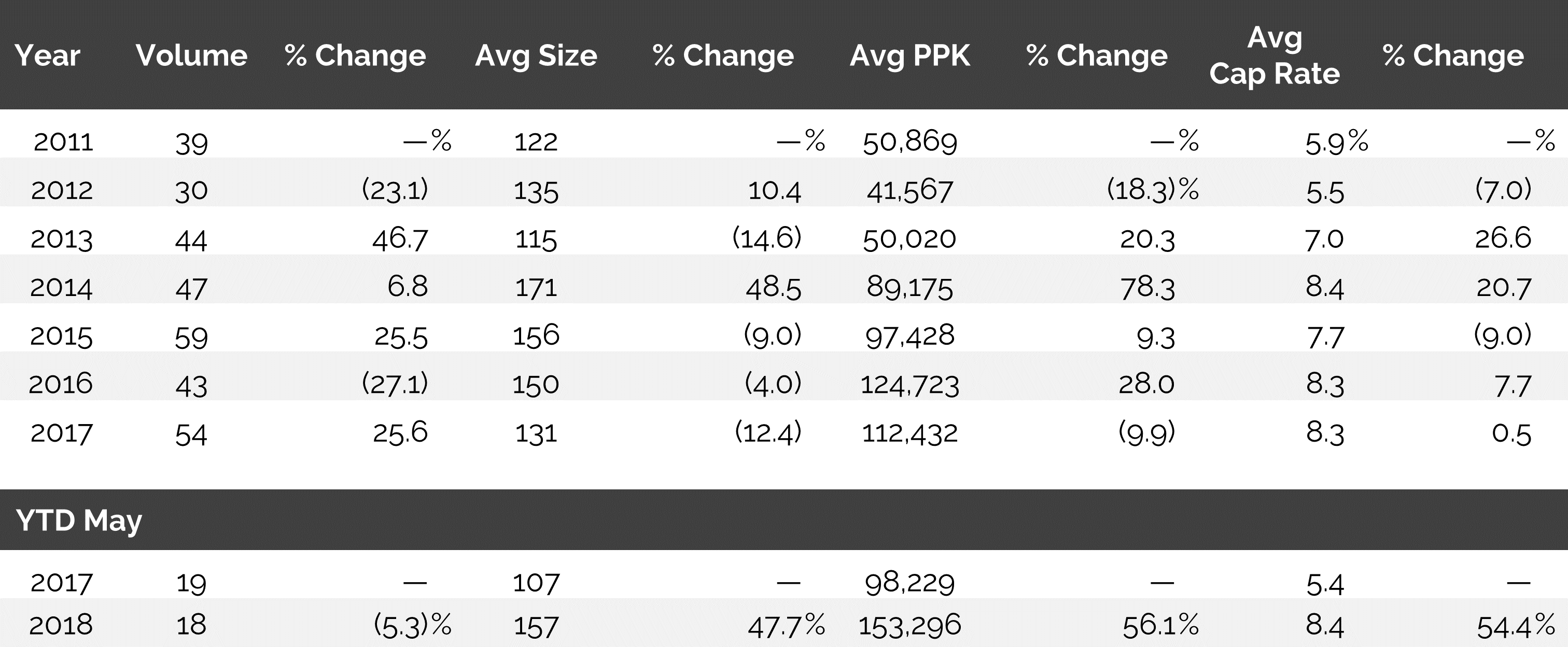Click the Volume column header
The height and width of the screenshot is (647, 1568).
tap(191, 55)
